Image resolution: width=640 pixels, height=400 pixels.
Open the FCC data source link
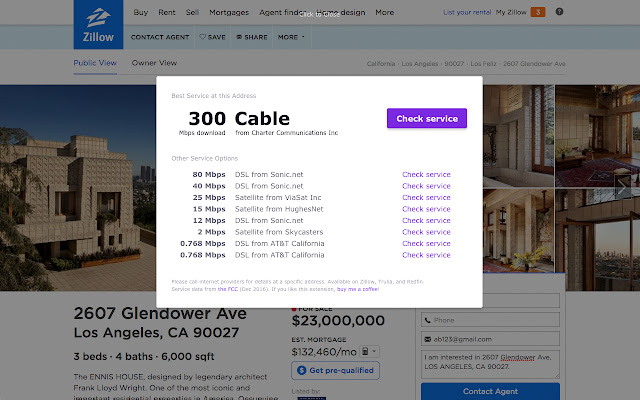coord(227,289)
